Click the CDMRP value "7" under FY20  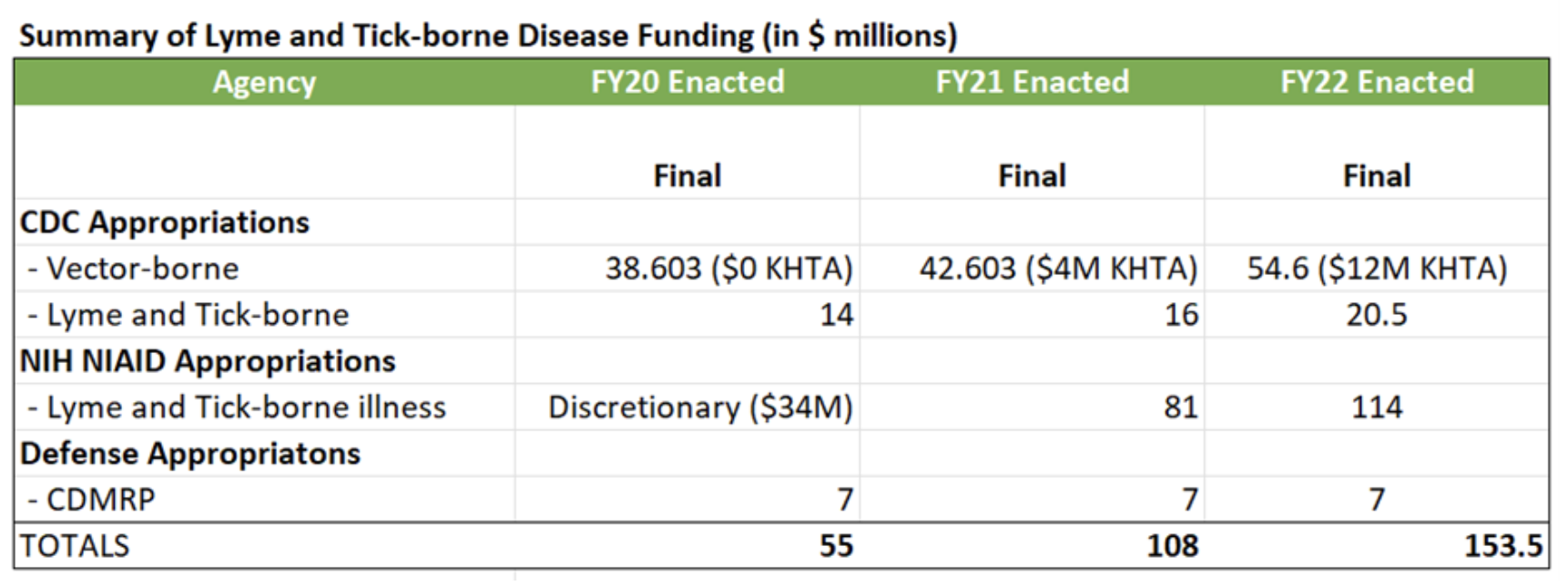[846, 500]
